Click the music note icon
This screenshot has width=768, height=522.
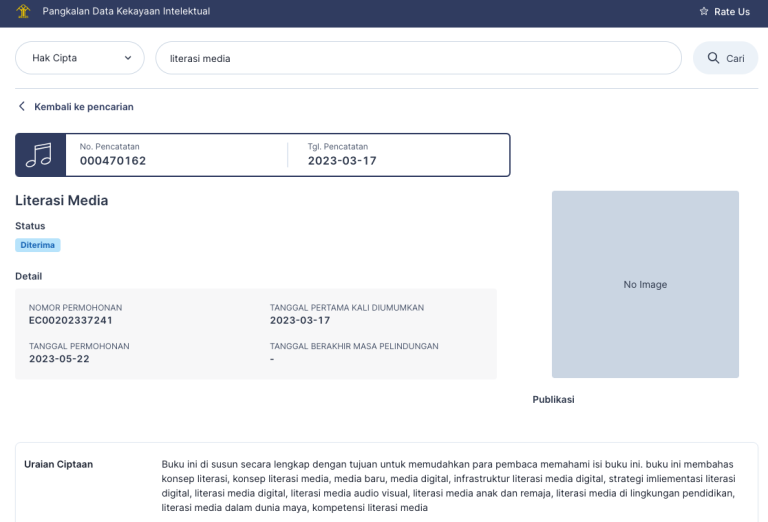pos(39,155)
